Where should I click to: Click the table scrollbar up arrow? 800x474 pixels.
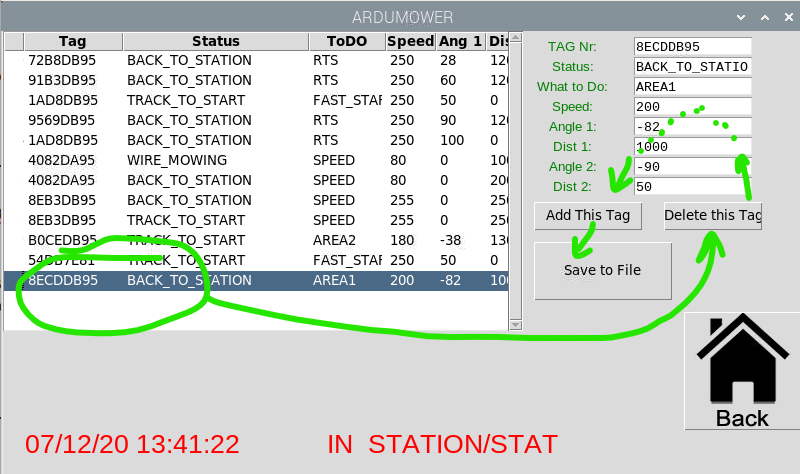pyautogui.click(x=516, y=38)
